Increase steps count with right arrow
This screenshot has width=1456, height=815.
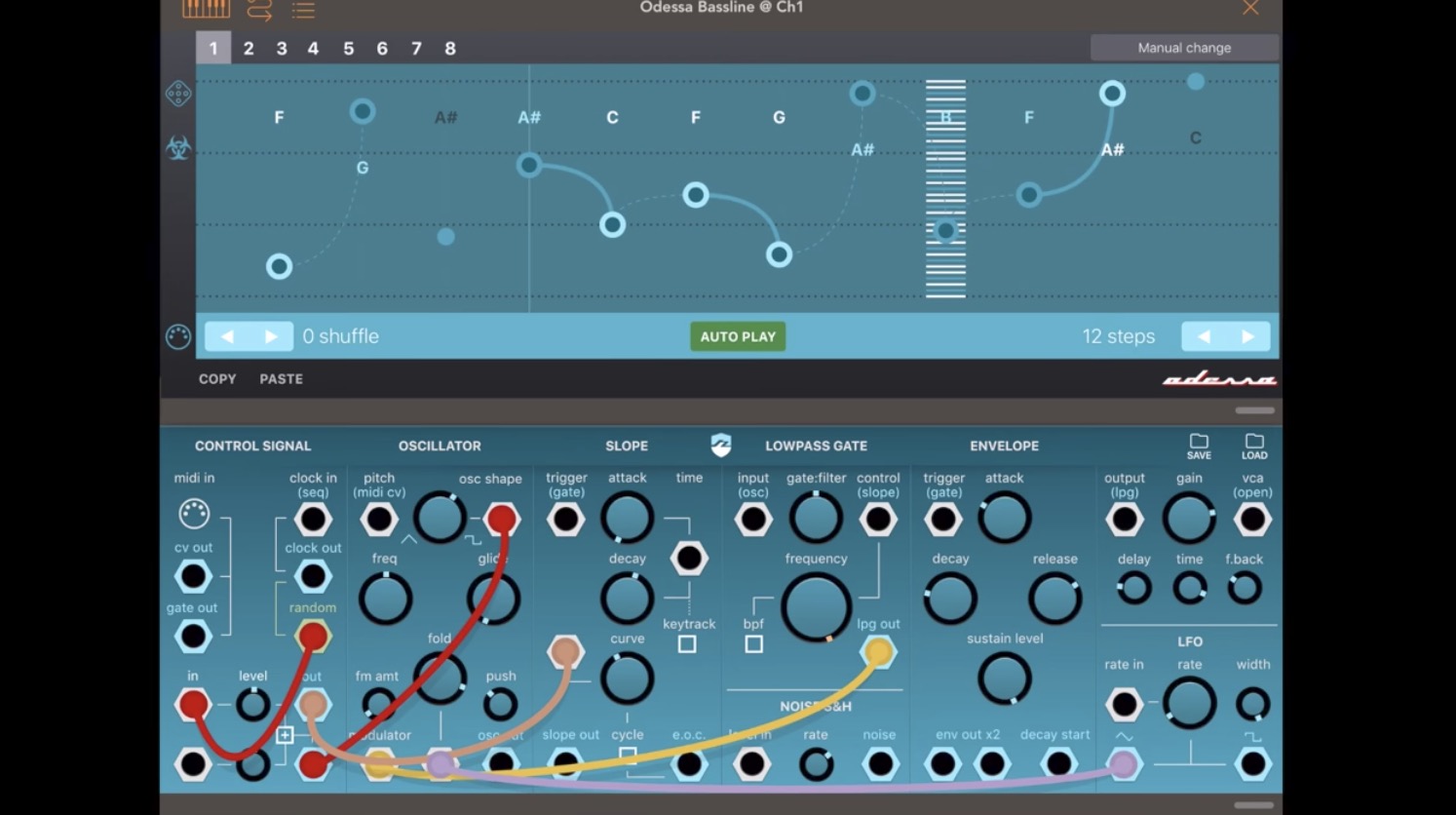[1248, 336]
